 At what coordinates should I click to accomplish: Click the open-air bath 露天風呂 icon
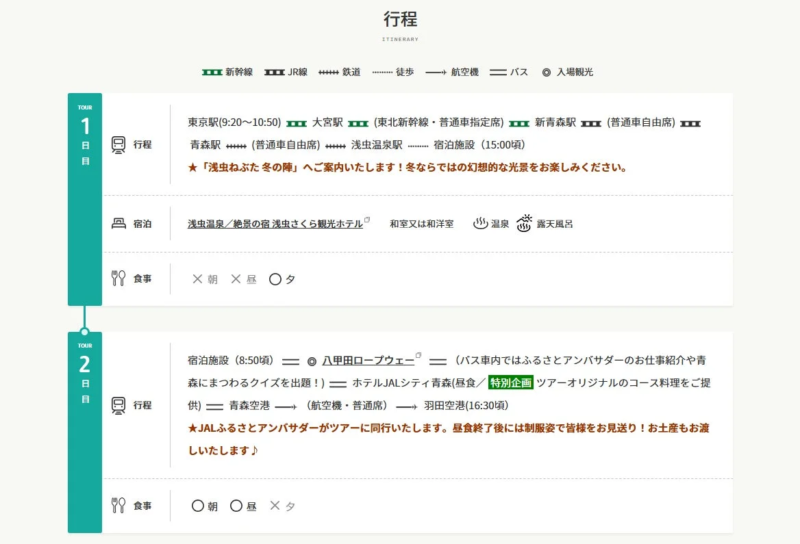point(524,223)
